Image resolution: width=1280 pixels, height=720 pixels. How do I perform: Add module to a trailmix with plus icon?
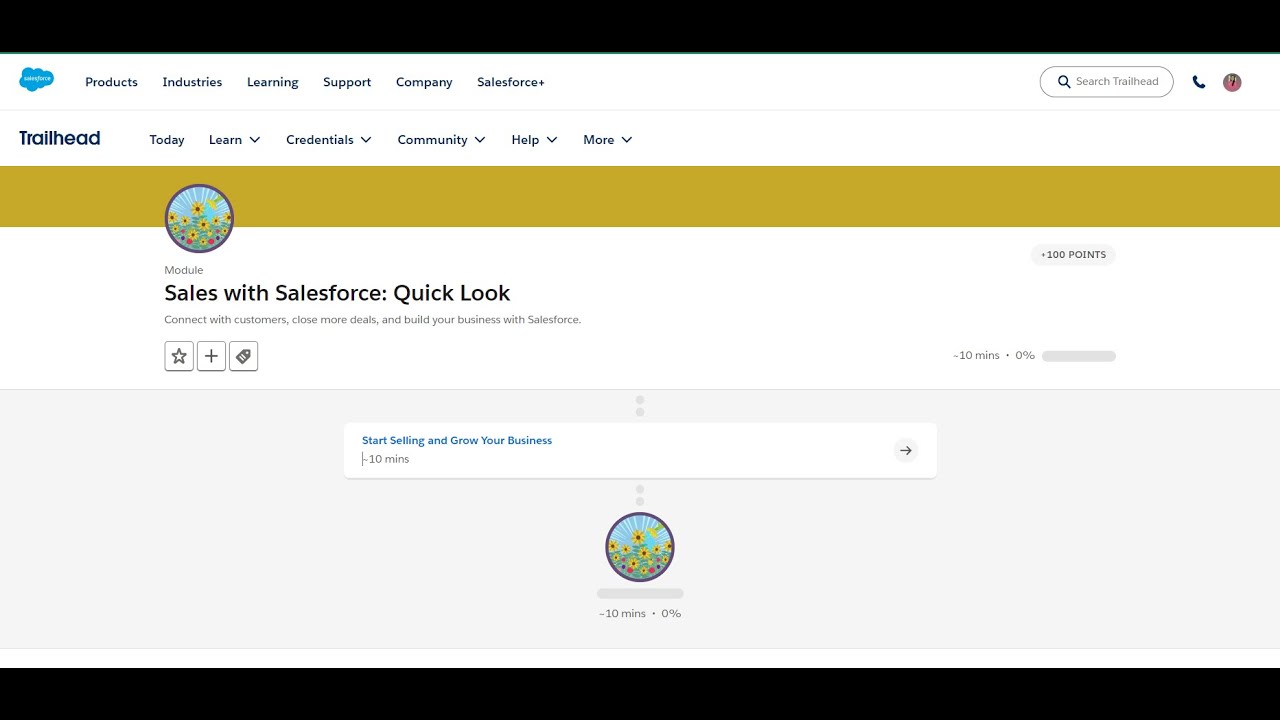(211, 356)
